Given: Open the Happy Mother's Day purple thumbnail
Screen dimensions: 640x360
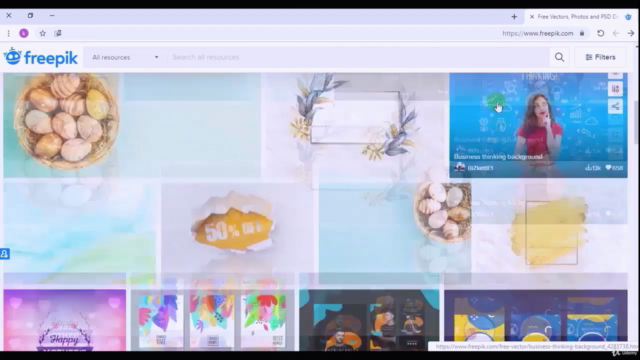Looking at the screenshot, I should 64,320.
